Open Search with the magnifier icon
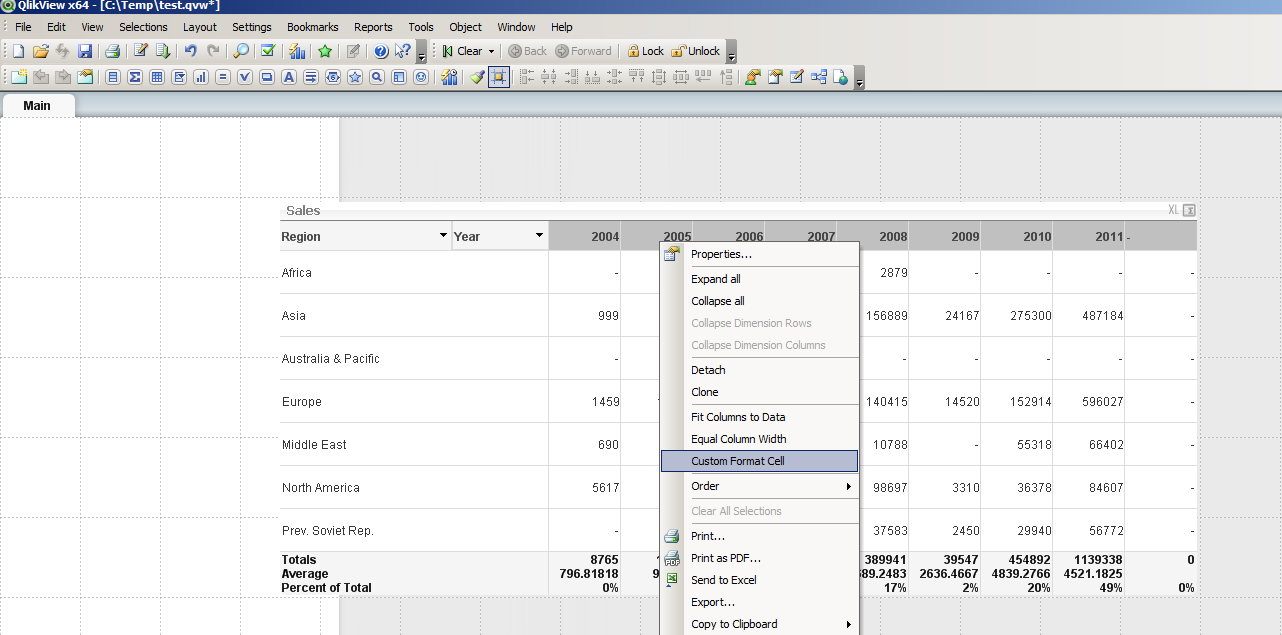Screen dimensions: 1282x635 (x=241, y=51)
